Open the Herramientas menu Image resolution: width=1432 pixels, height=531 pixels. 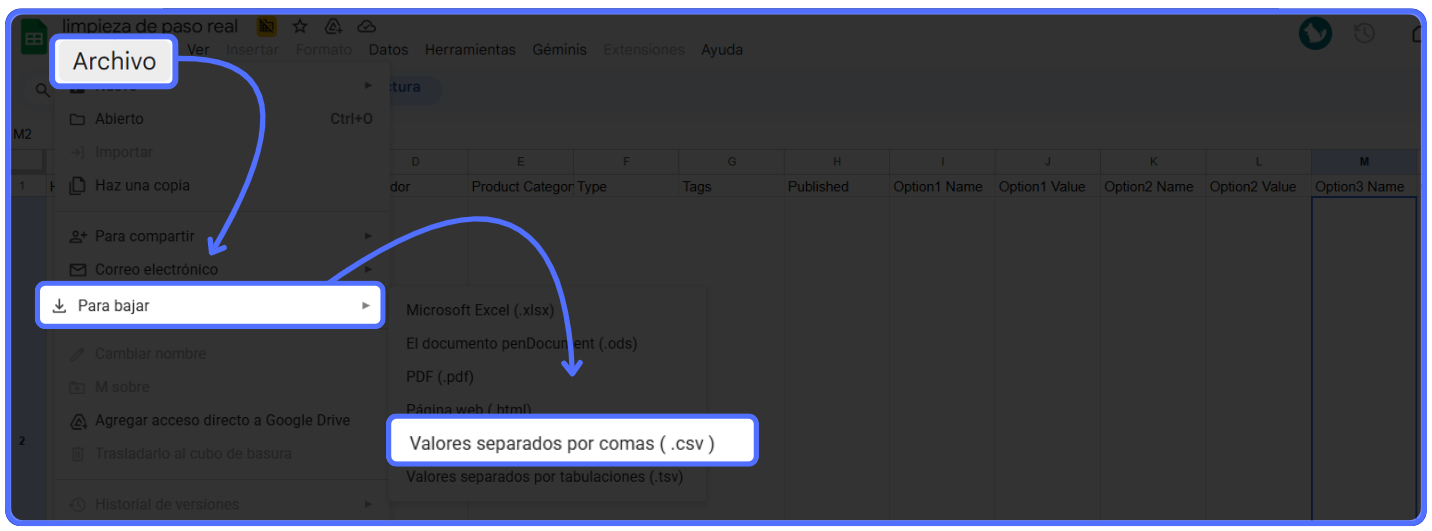click(470, 50)
